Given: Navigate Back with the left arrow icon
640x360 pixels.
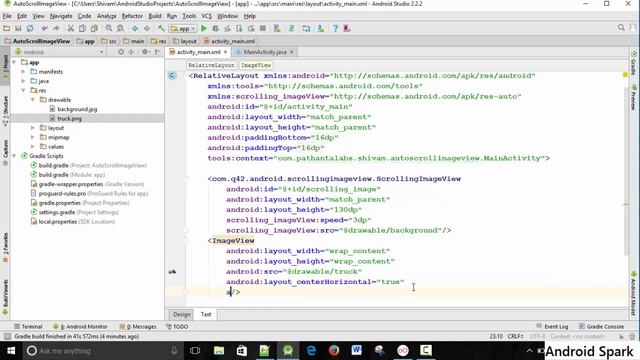Looking at the screenshot, I should 135,29.
